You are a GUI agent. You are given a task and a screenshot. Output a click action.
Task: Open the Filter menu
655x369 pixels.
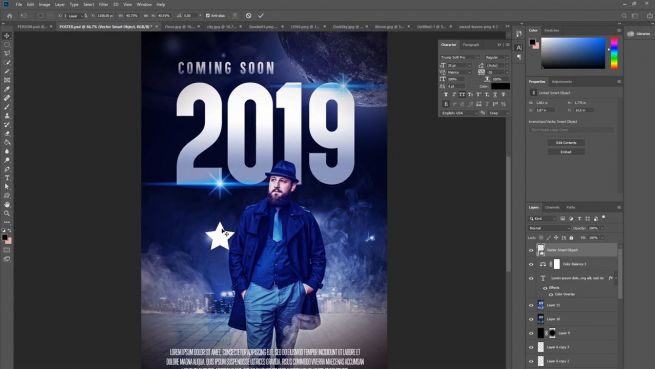coord(103,5)
